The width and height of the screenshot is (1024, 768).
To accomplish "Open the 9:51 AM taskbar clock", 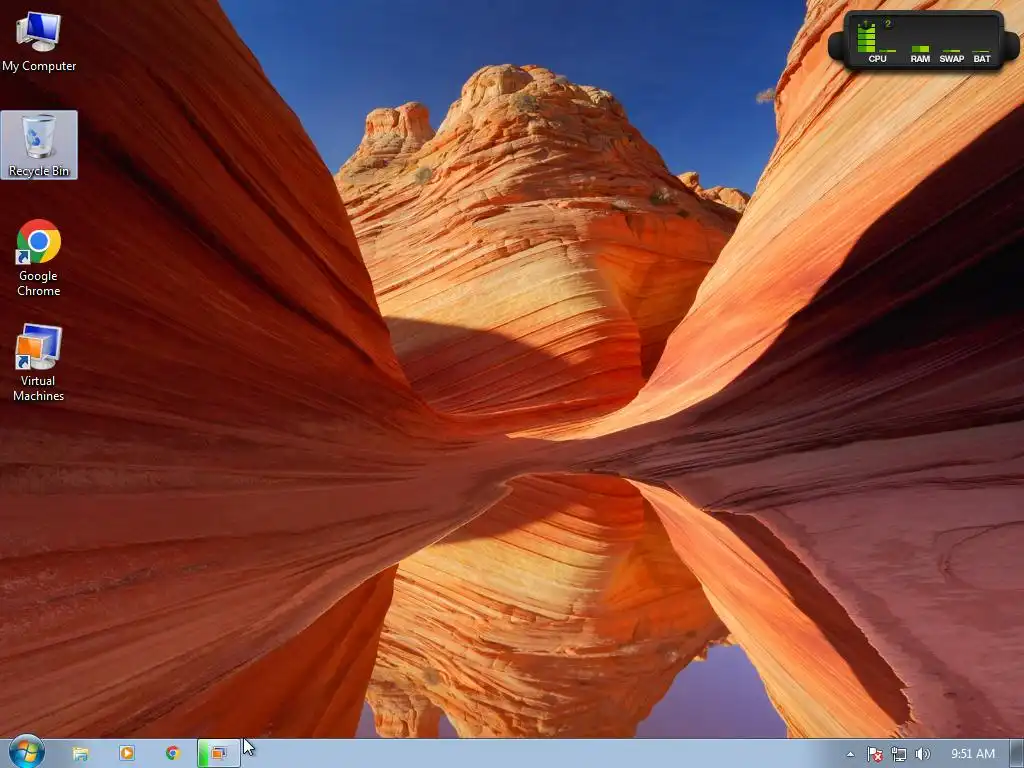I will click(972, 754).
